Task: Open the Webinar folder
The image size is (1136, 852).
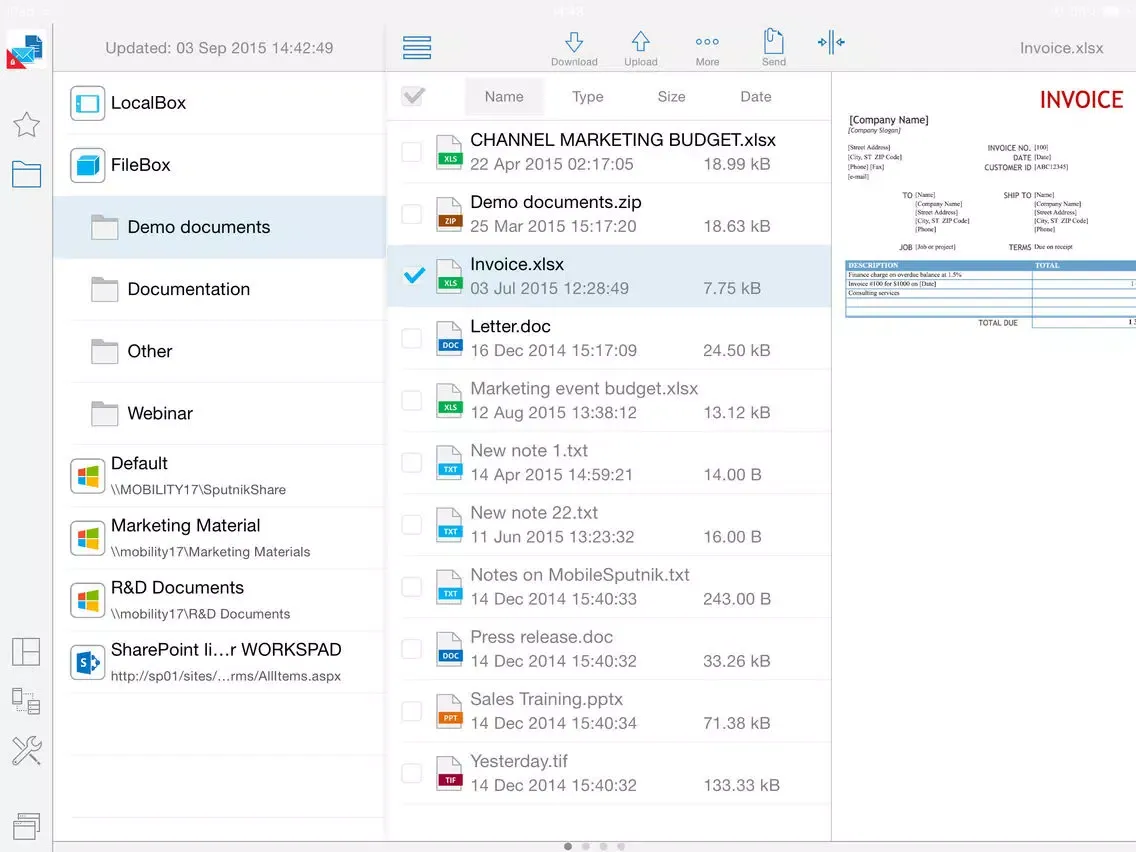Action: [220, 413]
